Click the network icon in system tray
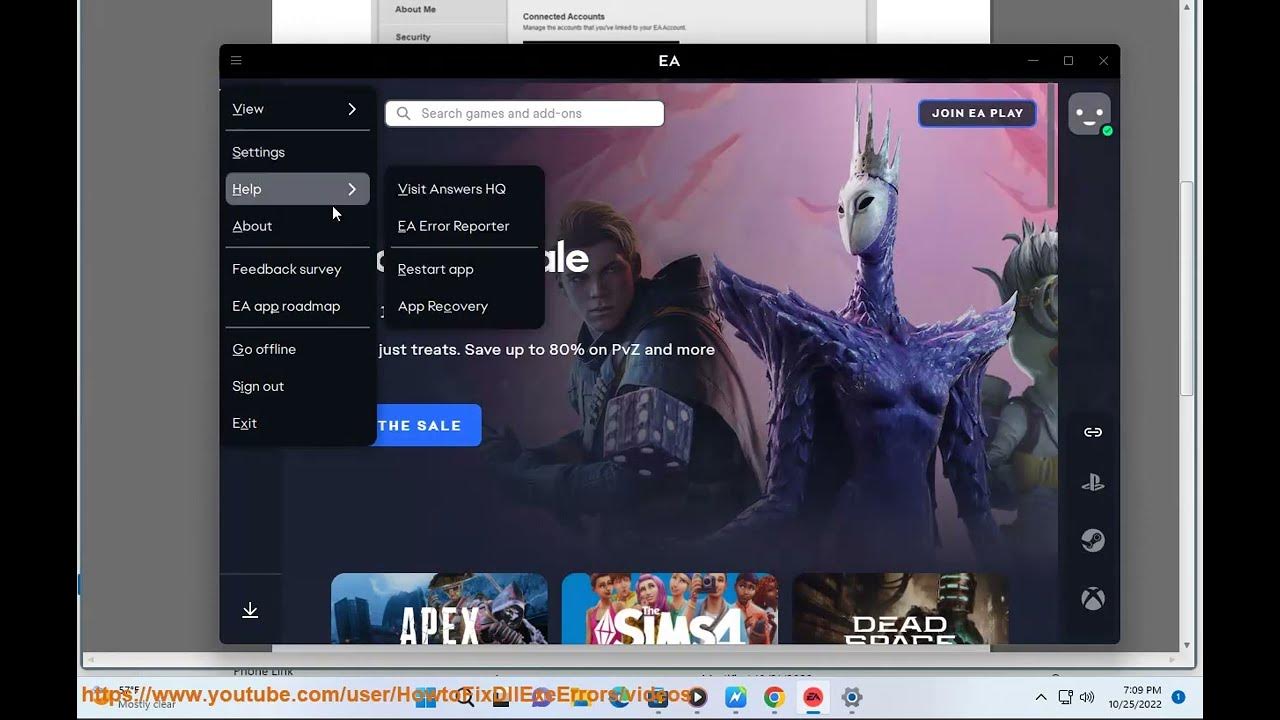This screenshot has width=1280, height=720. 1065,697
